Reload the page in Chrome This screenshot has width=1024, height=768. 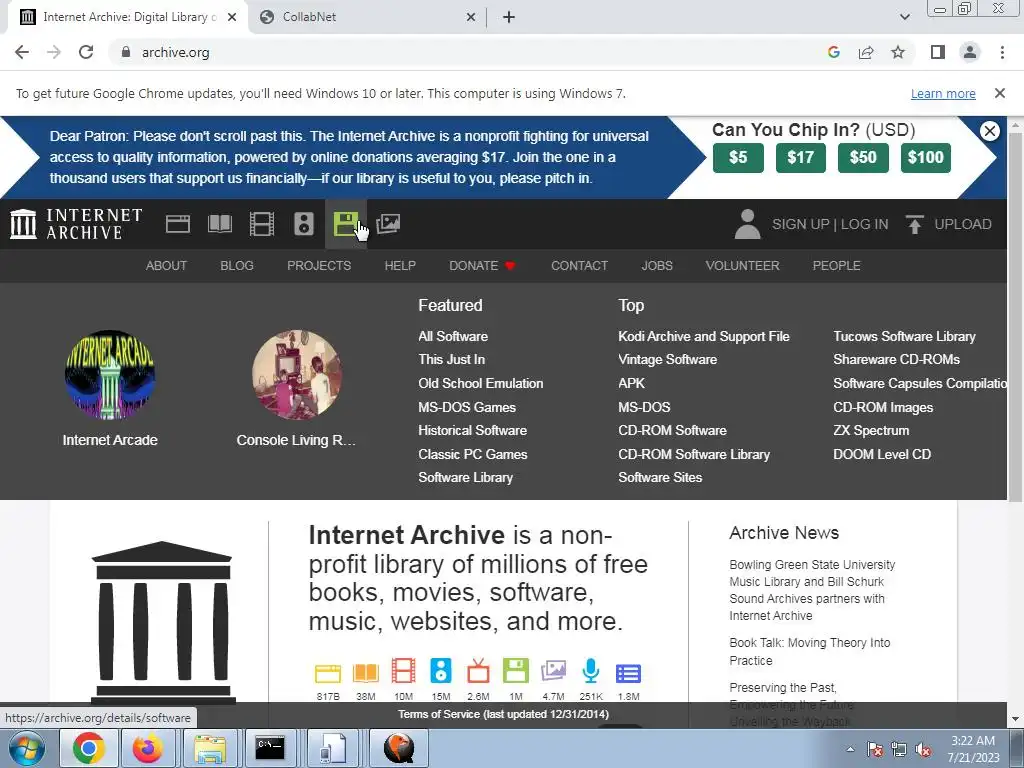pyautogui.click(x=86, y=52)
